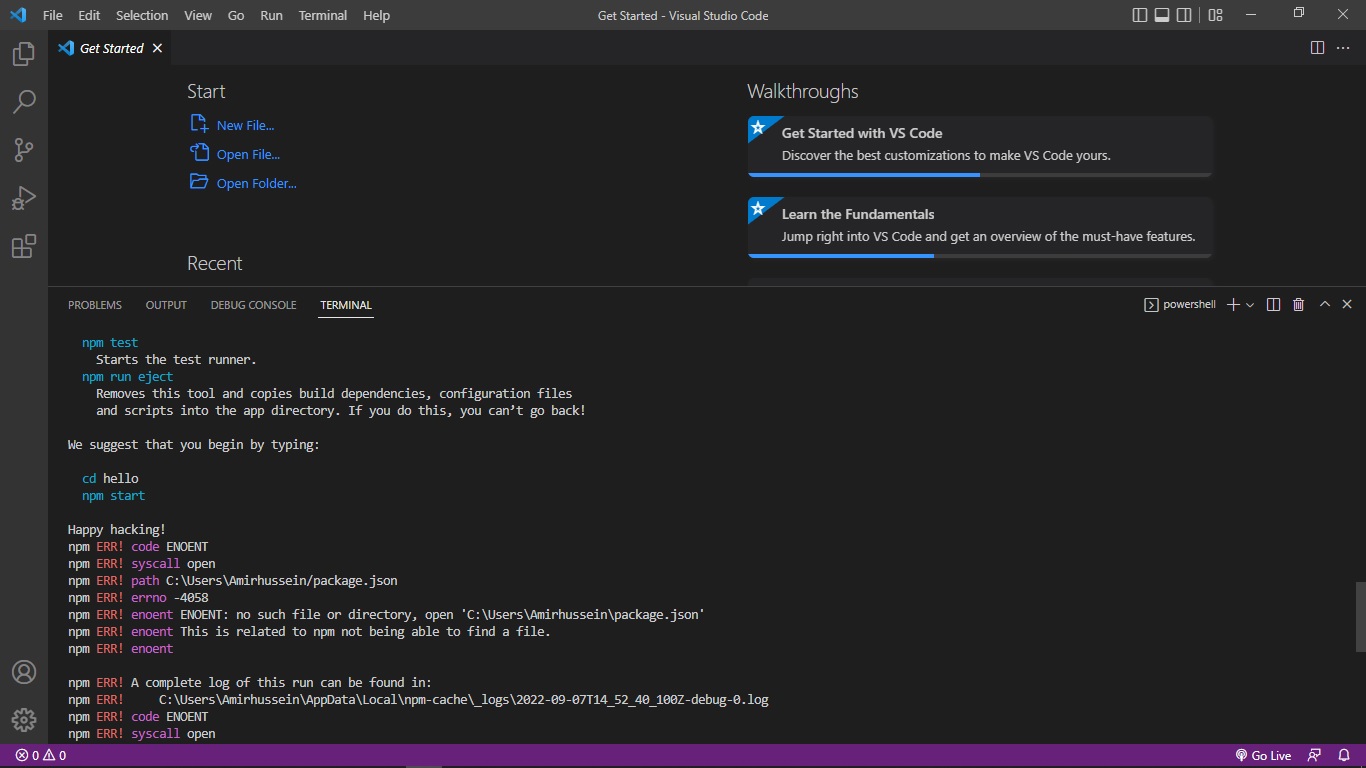The width and height of the screenshot is (1366, 768).
Task: Click 'Happy hacking!' line in terminal
Action: click(117, 529)
